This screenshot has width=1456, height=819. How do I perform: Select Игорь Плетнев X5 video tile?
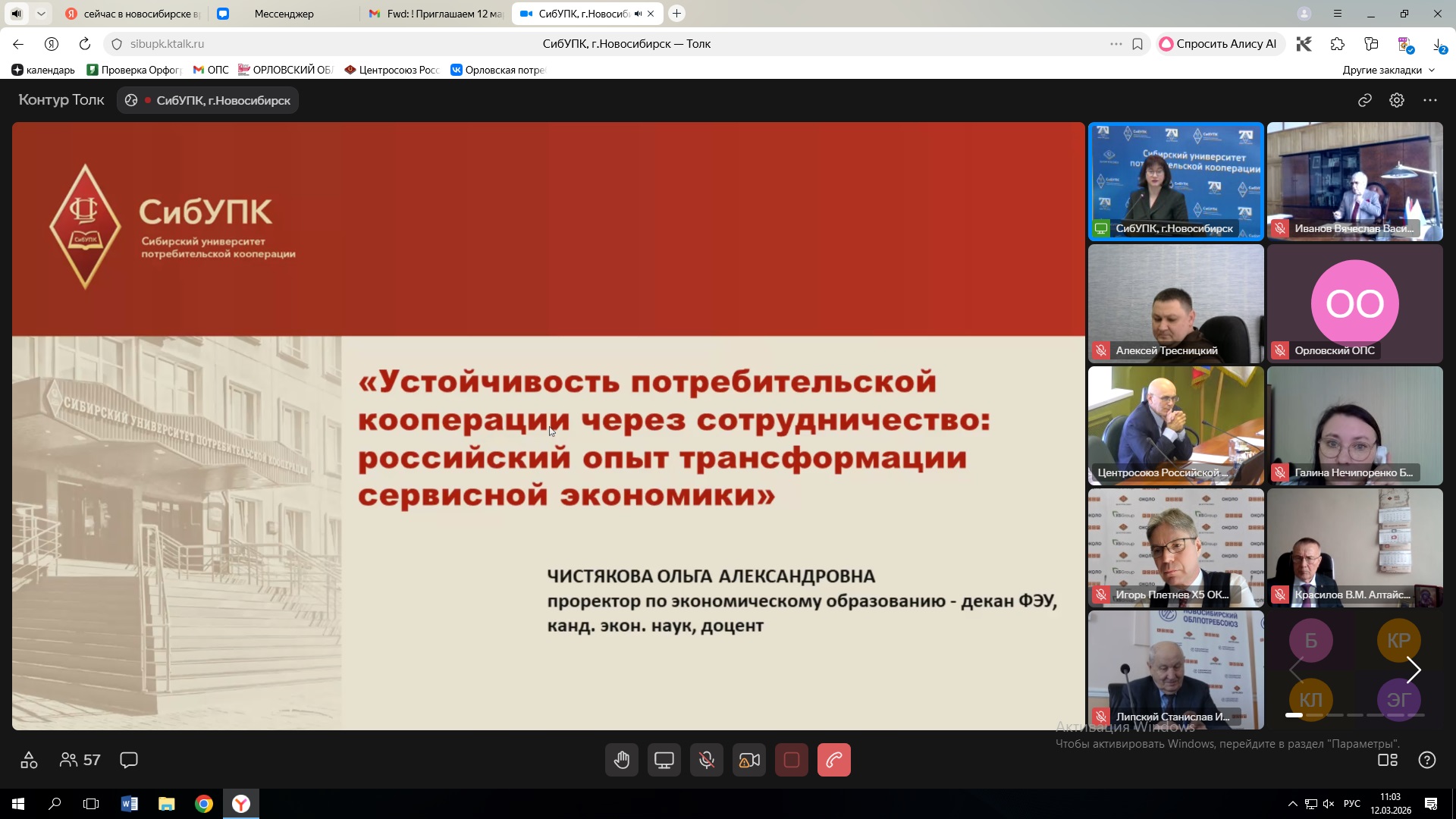(x=1176, y=548)
